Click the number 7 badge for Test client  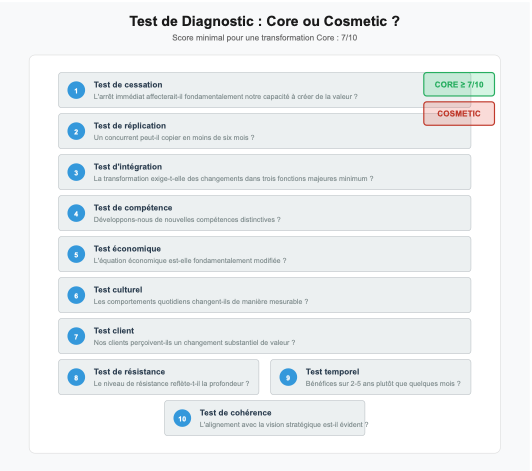click(x=76, y=336)
